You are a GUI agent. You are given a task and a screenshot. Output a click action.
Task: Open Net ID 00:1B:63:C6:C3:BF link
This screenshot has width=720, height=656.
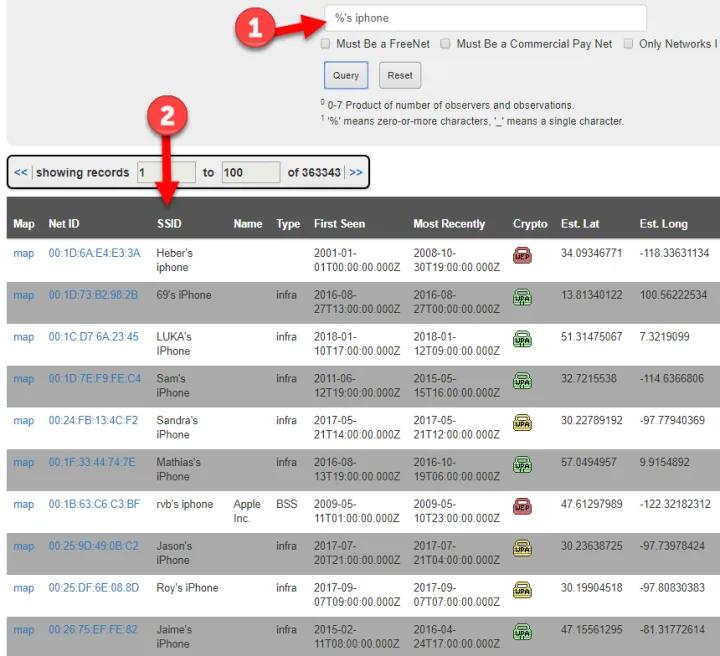[x=94, y=505]
